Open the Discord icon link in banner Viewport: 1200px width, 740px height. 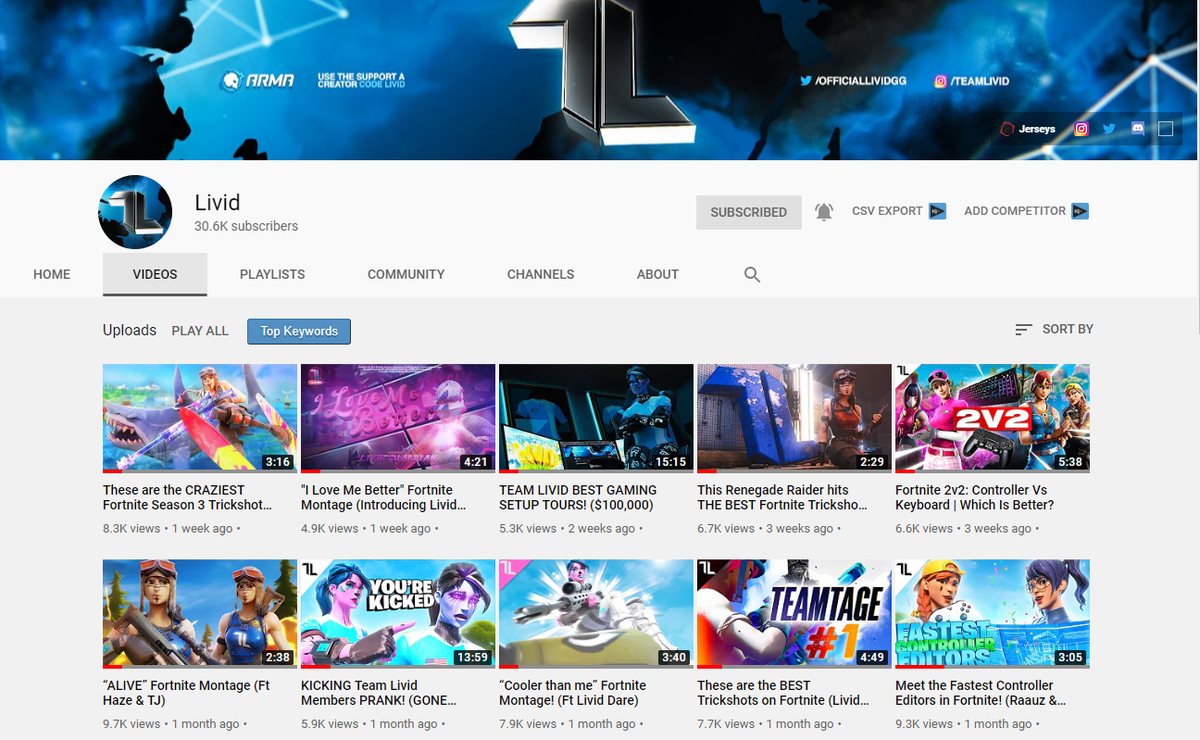pos(1137,129)
